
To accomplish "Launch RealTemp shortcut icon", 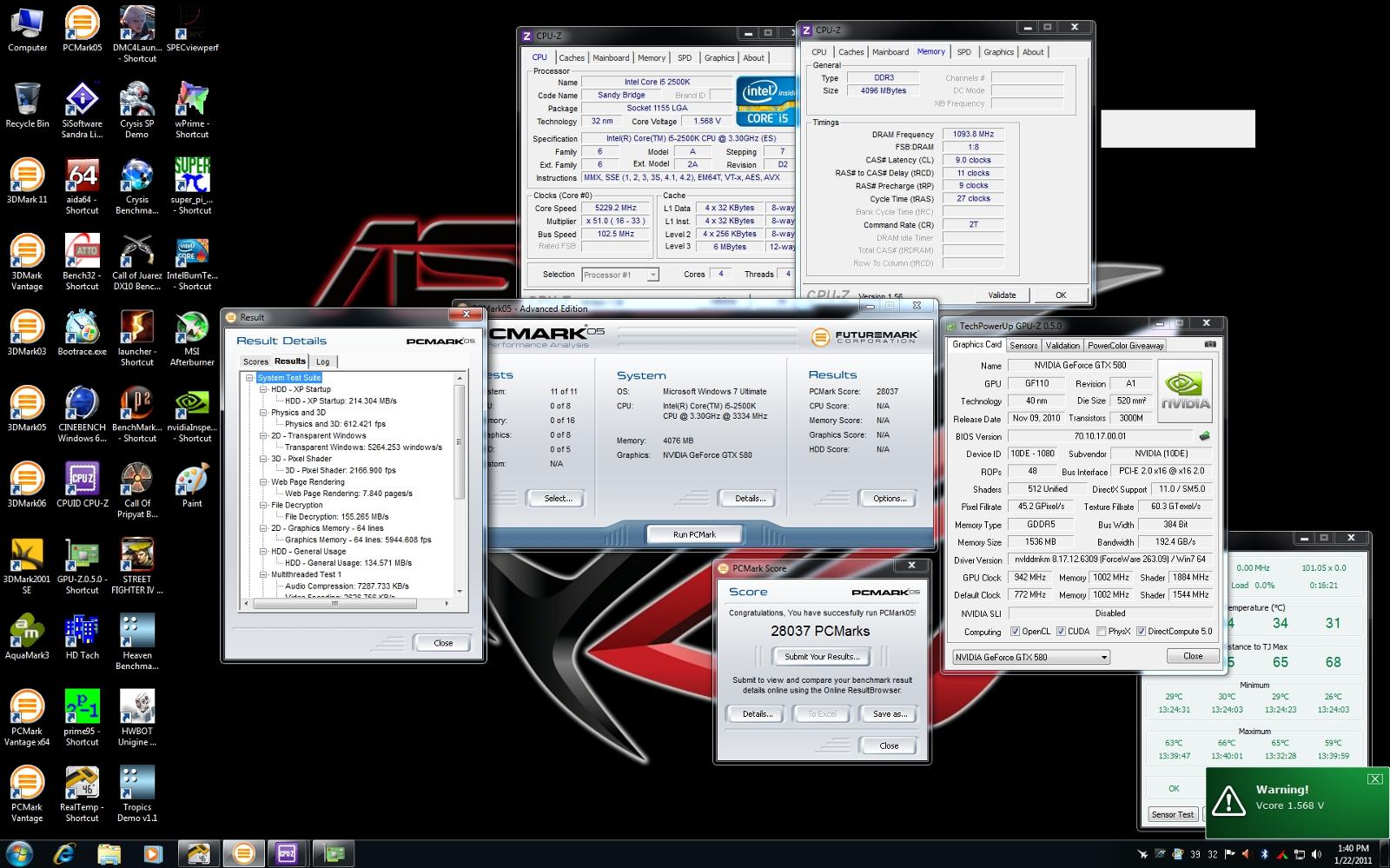I will pos(82,793).
